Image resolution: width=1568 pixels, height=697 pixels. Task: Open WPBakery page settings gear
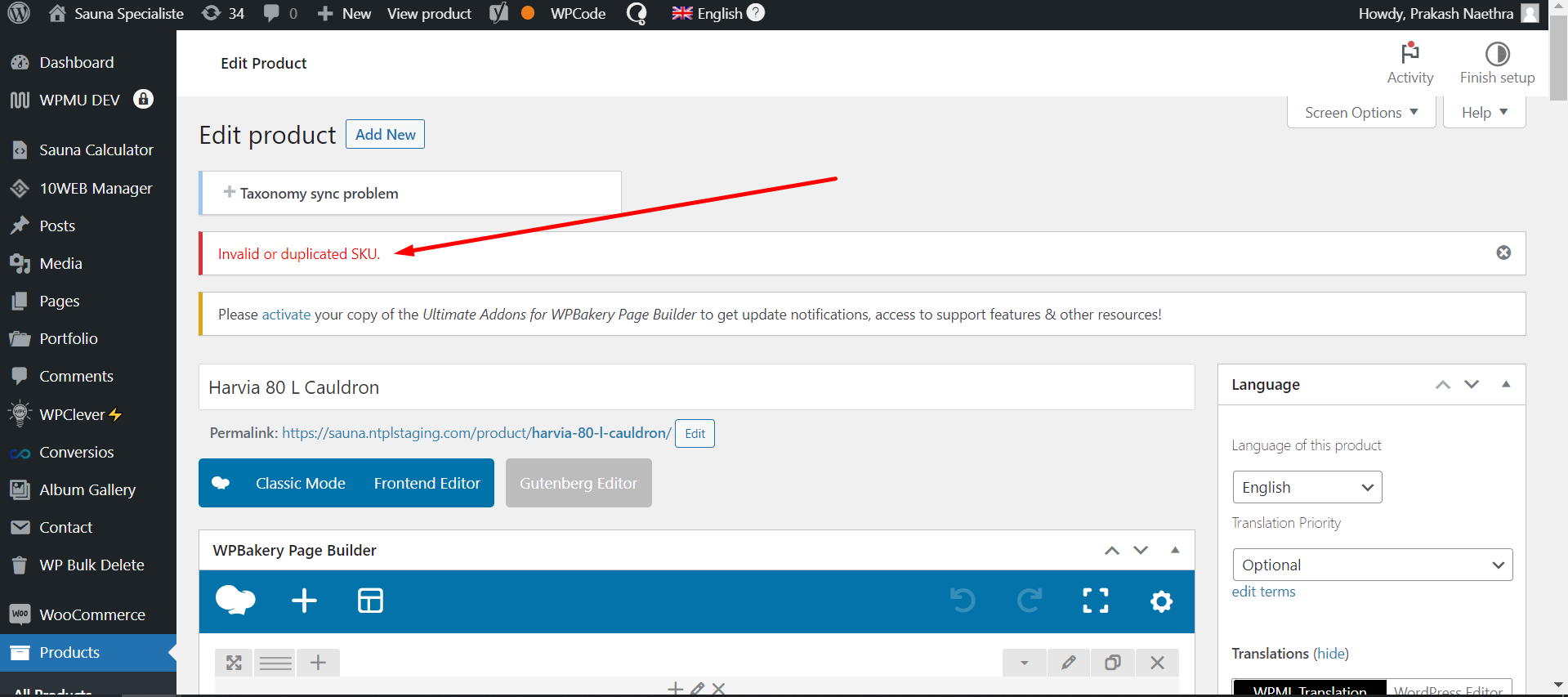pyautogui.click(x=1161, y=601)
